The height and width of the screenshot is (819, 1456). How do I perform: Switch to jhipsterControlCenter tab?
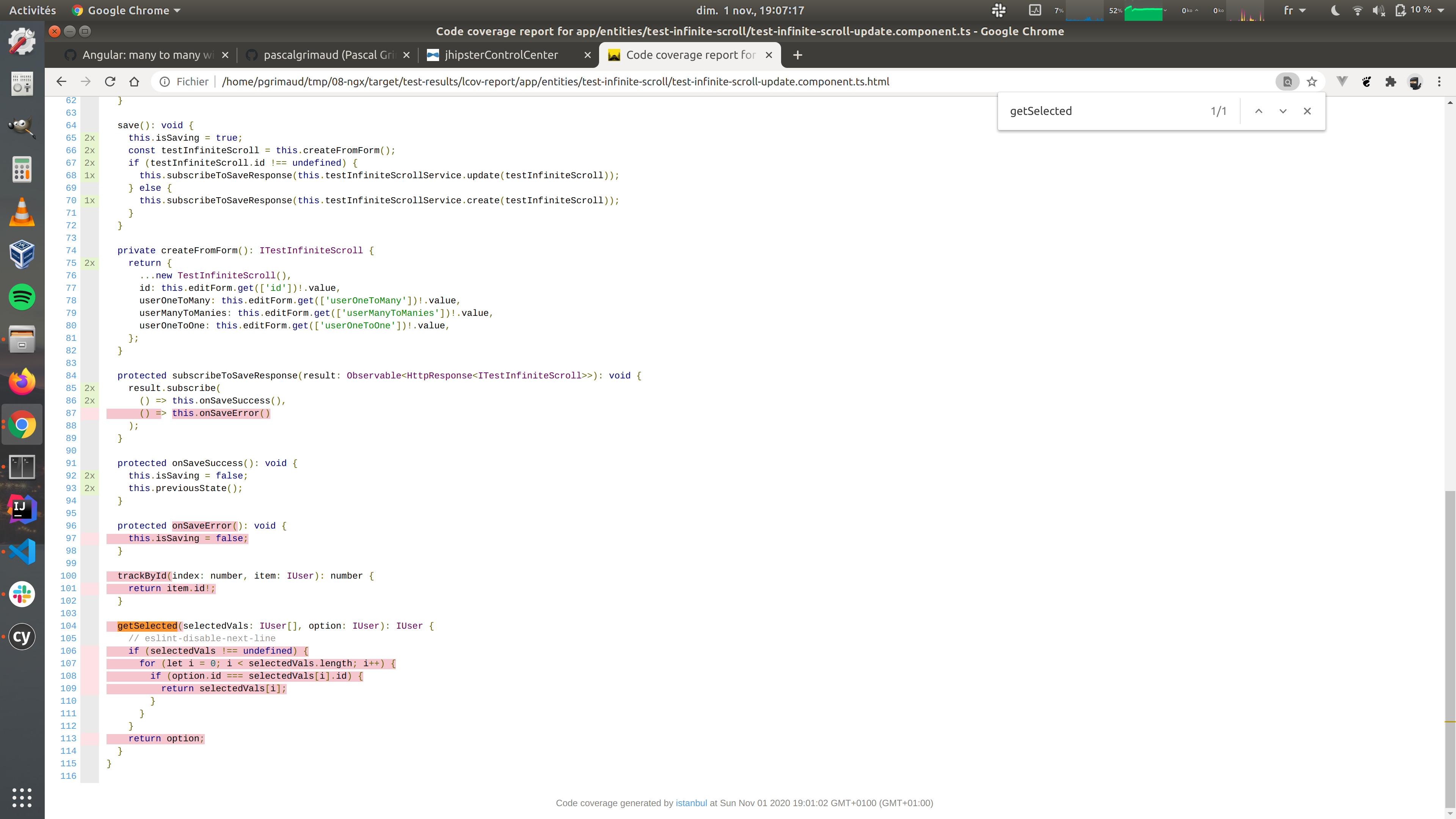(501, 55)
